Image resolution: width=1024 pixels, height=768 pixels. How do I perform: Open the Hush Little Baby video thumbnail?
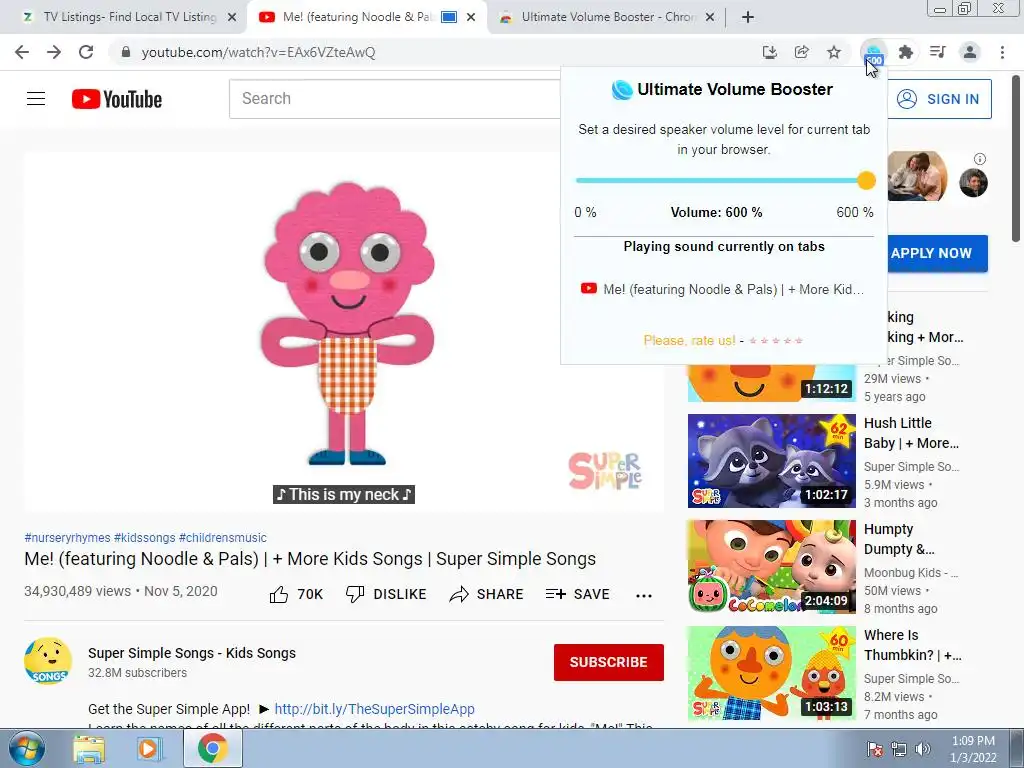(771, 461)
